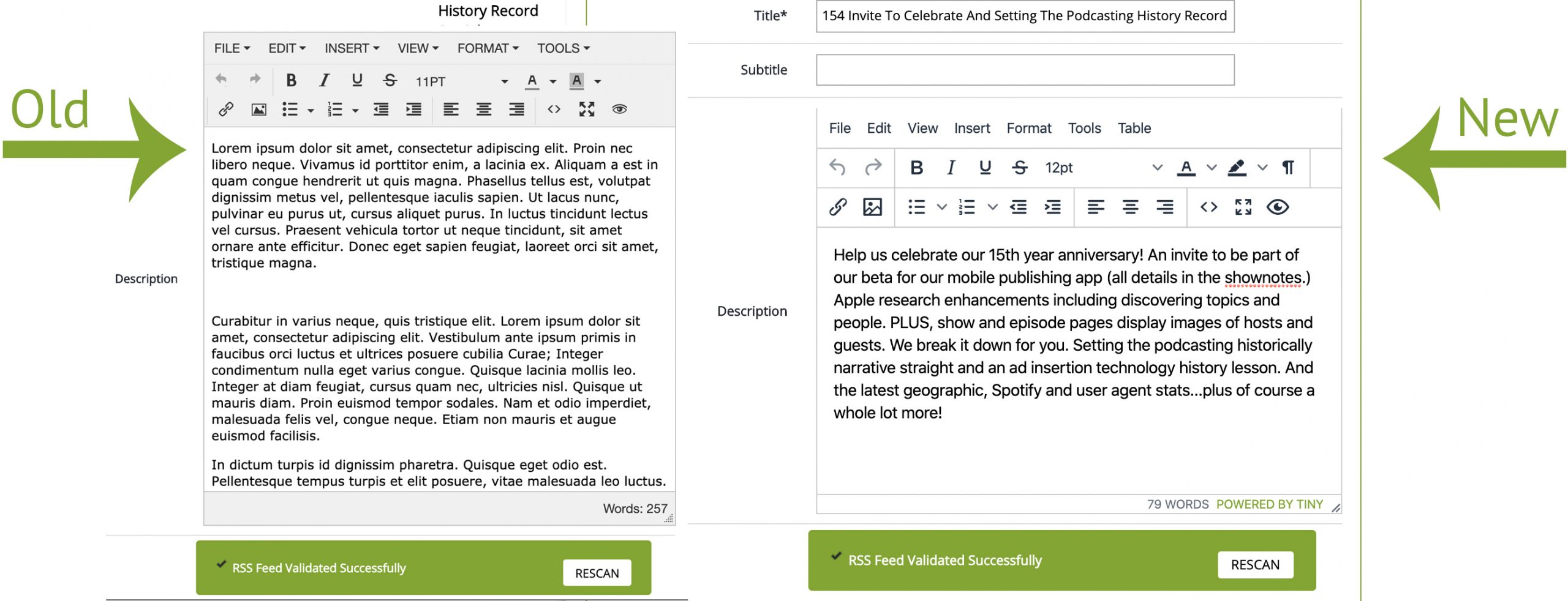Toggle Underline in the old editor

point(357,80)
